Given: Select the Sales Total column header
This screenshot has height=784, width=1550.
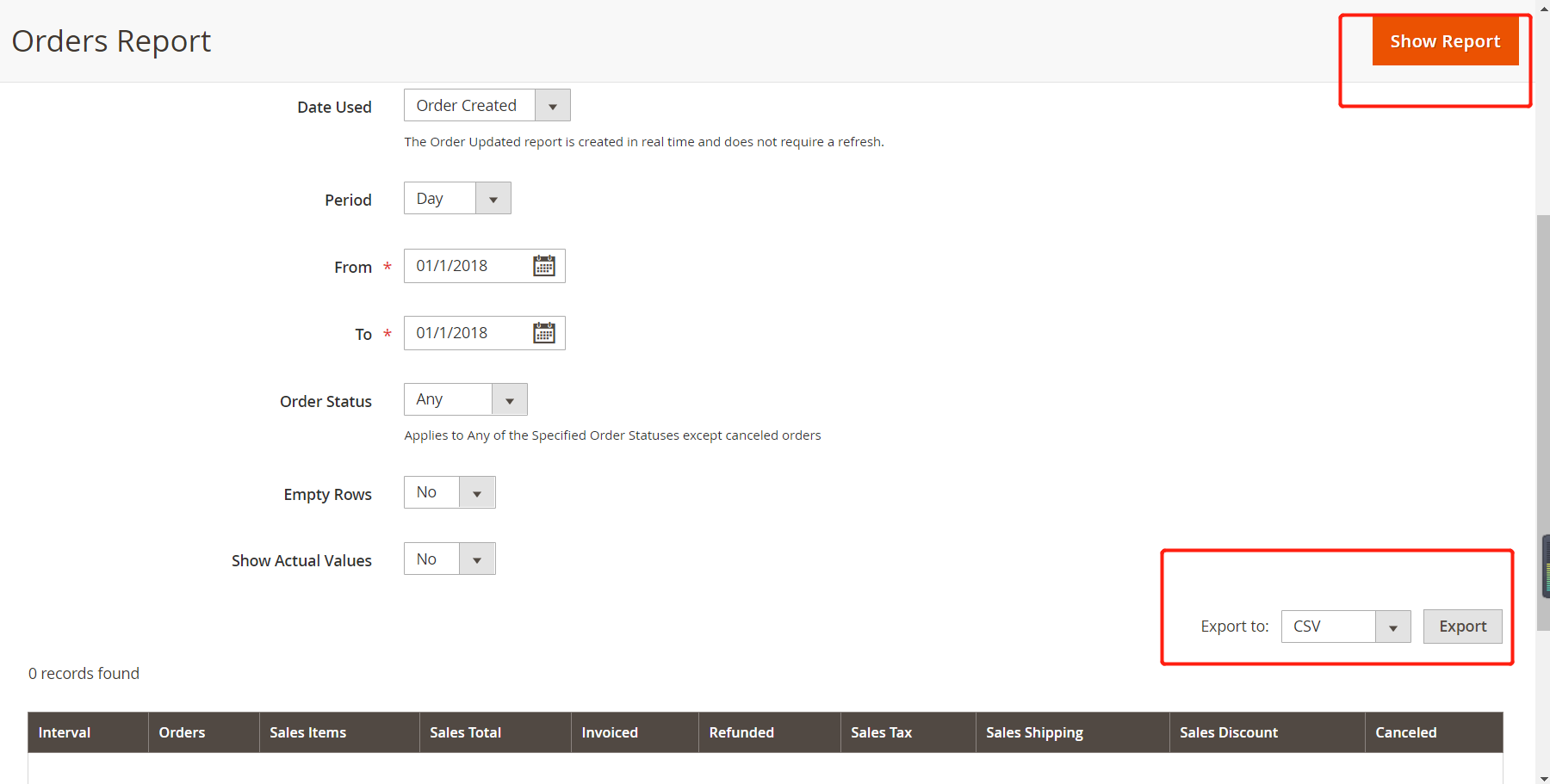Looking at the screenshot, I should pos(465,732).
